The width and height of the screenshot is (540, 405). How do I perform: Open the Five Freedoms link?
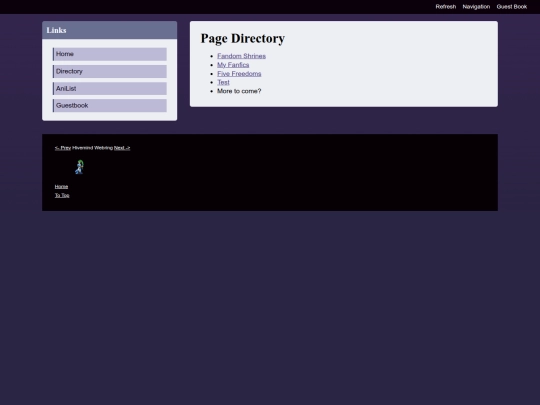tap(239, 74)
